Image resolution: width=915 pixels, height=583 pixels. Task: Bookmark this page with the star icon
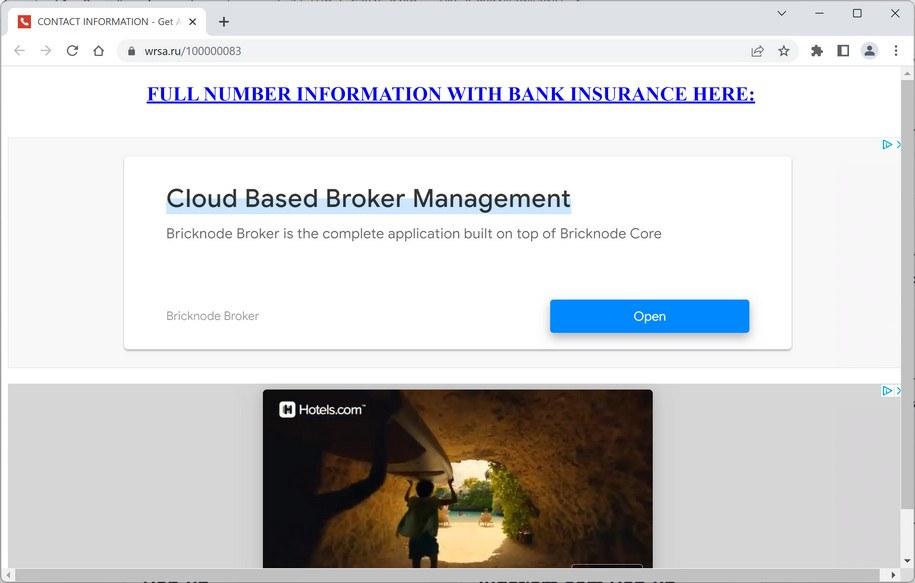click(784, 51)
